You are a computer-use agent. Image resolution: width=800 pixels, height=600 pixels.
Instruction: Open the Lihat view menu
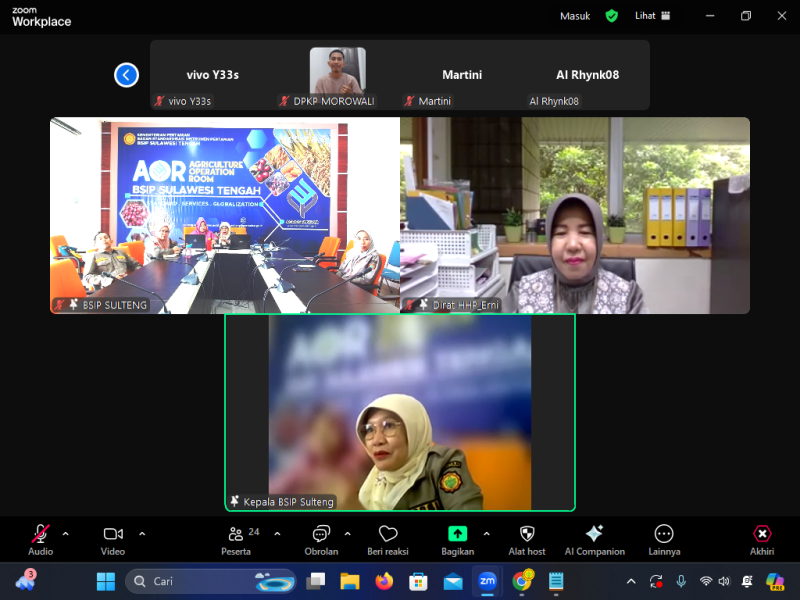click(652, 16)
